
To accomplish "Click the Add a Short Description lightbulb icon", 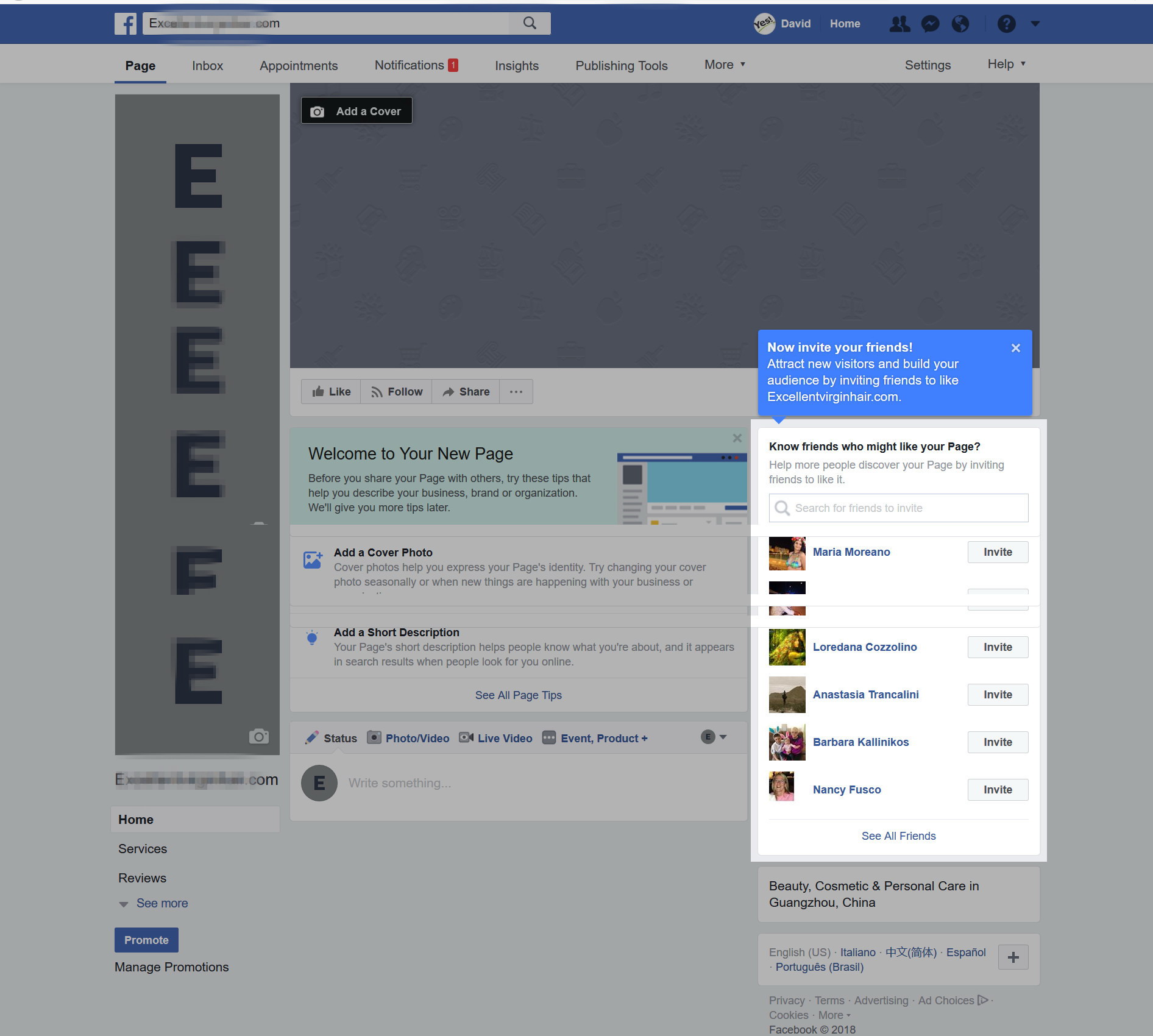I will [x=312, y=638].
